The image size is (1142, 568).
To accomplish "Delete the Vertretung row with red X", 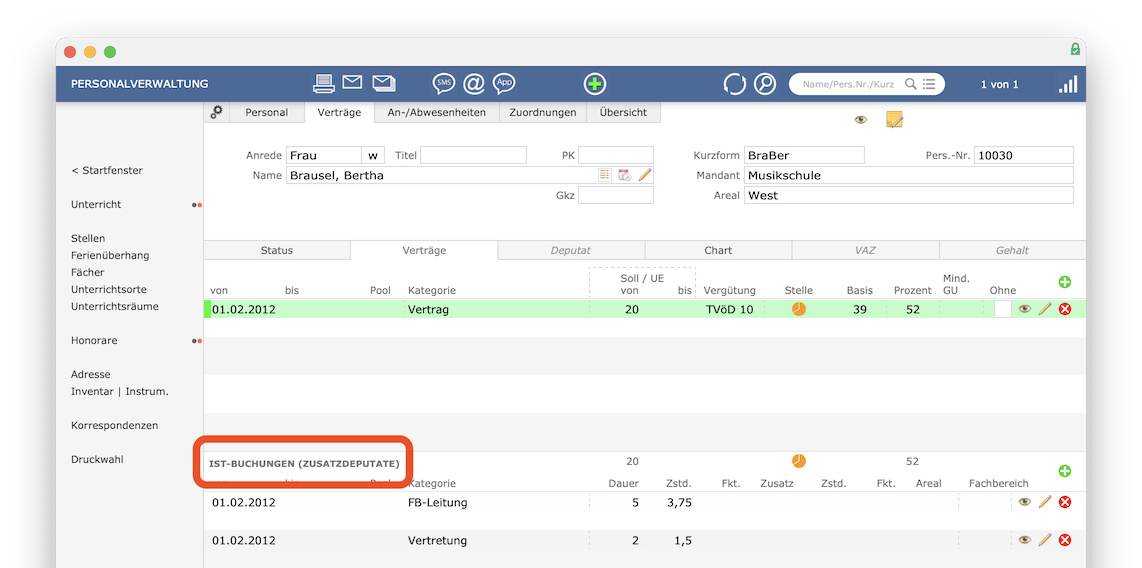I will pos(1065,540).
